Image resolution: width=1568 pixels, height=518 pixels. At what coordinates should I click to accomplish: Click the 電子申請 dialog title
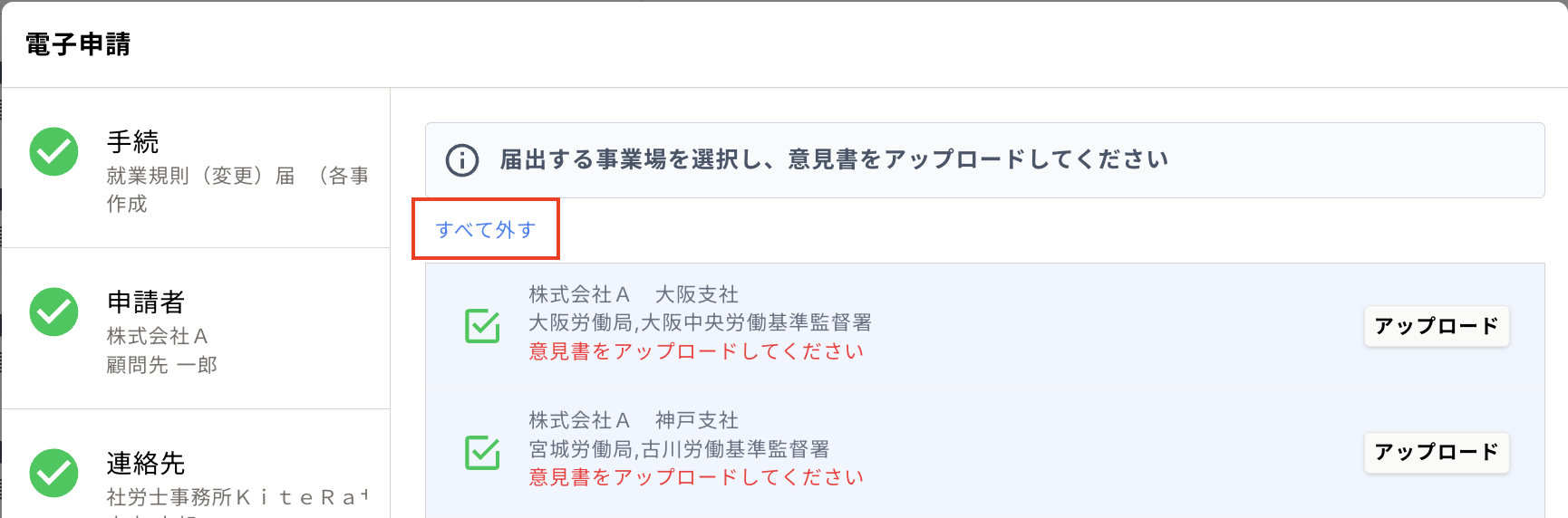tap(78, 44)
